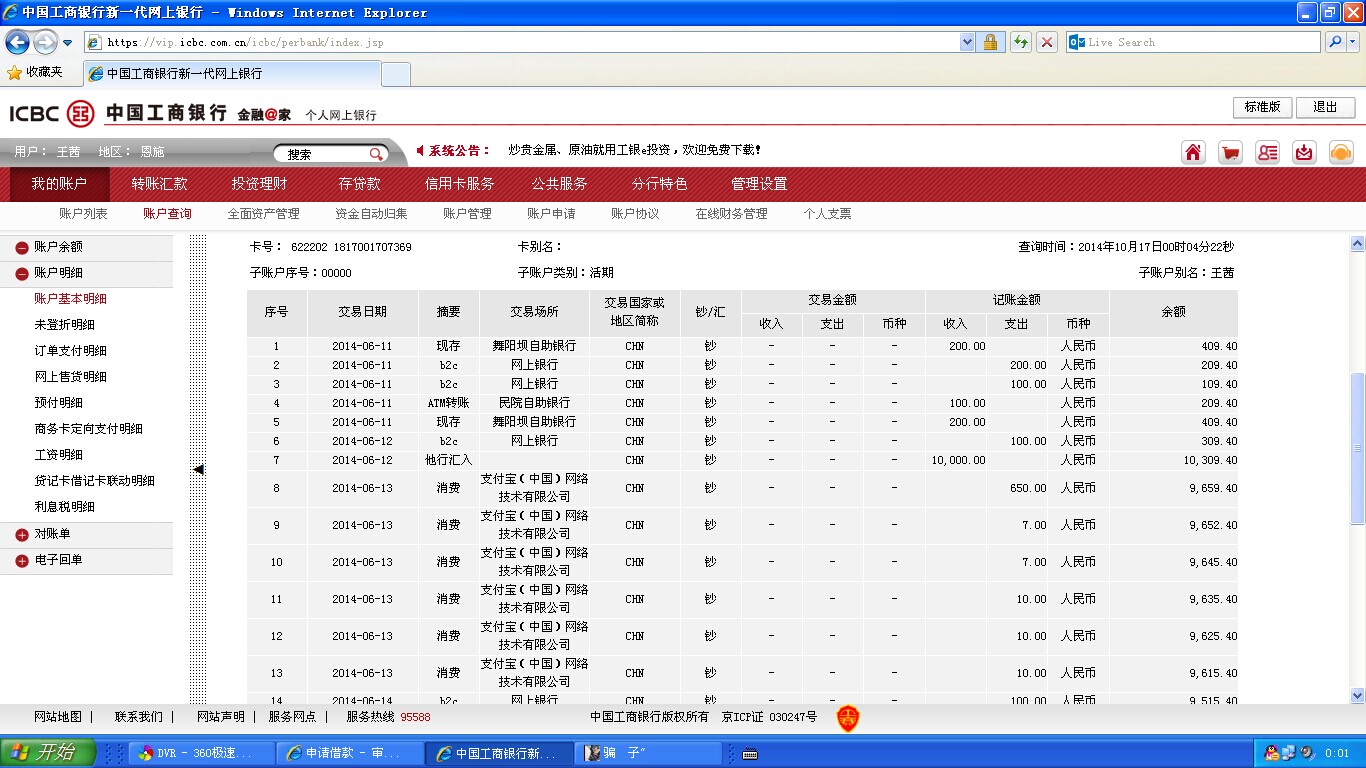Click the orange headset customer service icon
1366x768 pixels.
1341,152
